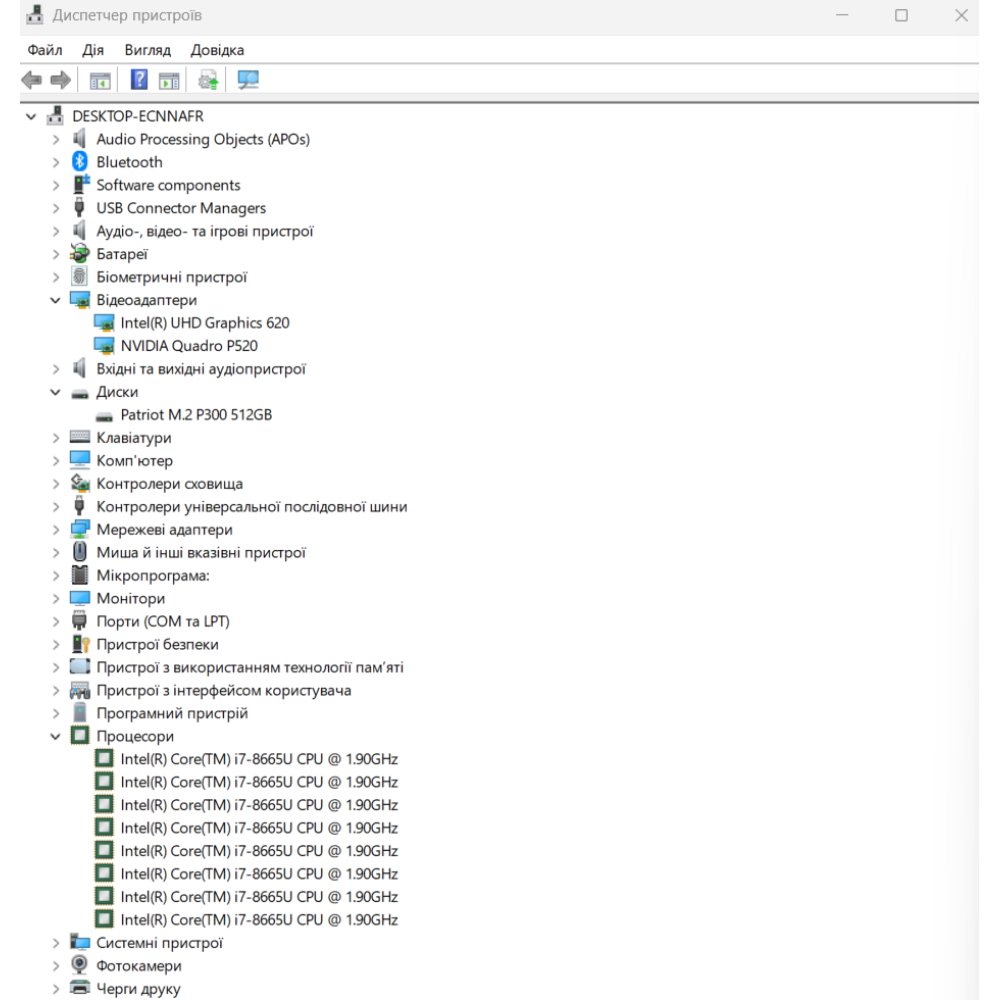Image resolution: width=1000 pixels, height=1000 pixels.
Task: Collapse the Диски category
Action: pos(57,392)
